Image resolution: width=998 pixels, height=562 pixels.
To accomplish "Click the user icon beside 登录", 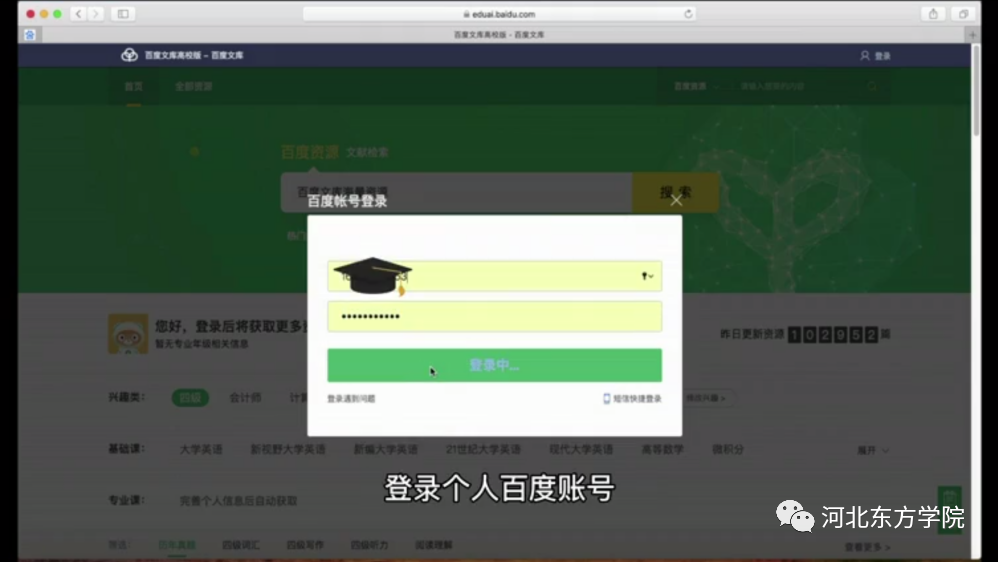I will click(x=864, y=55).
